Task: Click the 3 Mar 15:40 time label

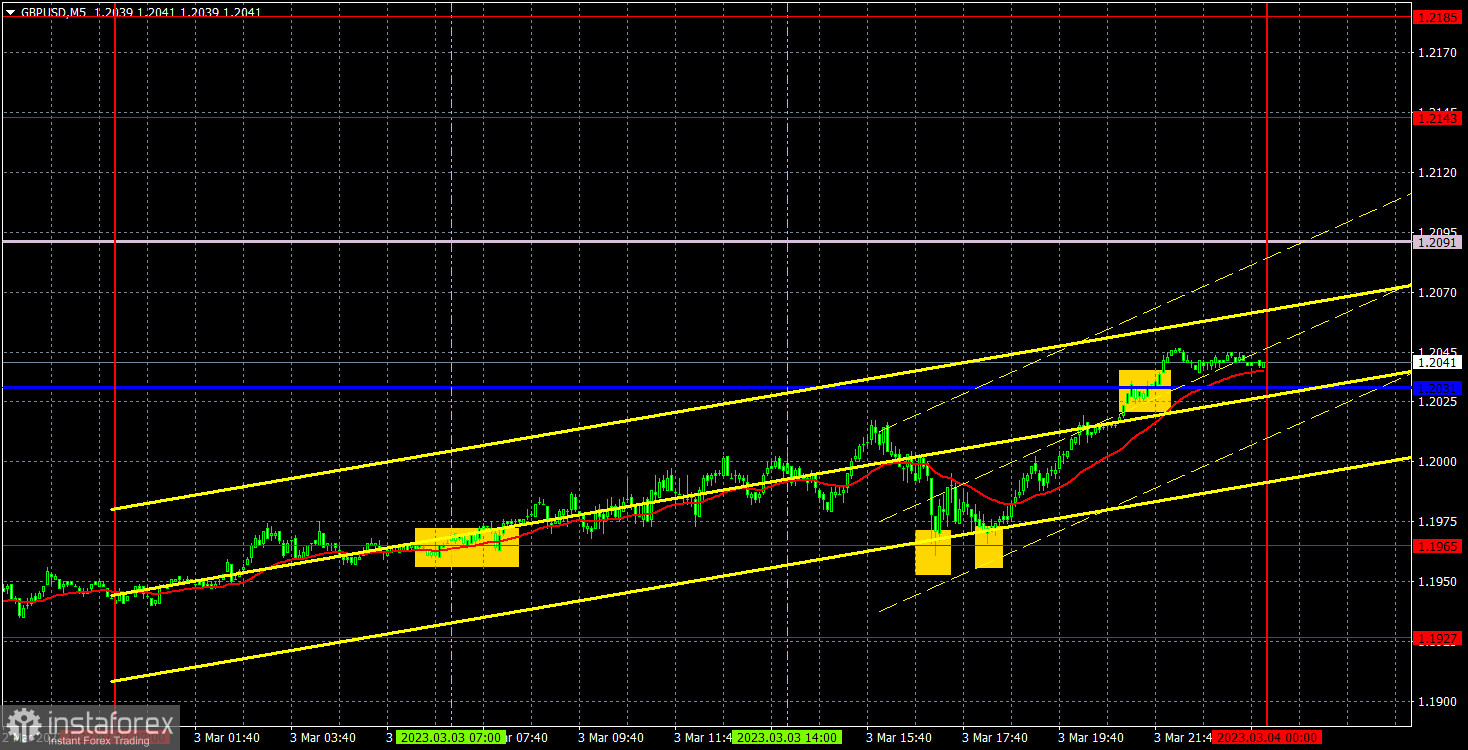Action: pos(899,737)
